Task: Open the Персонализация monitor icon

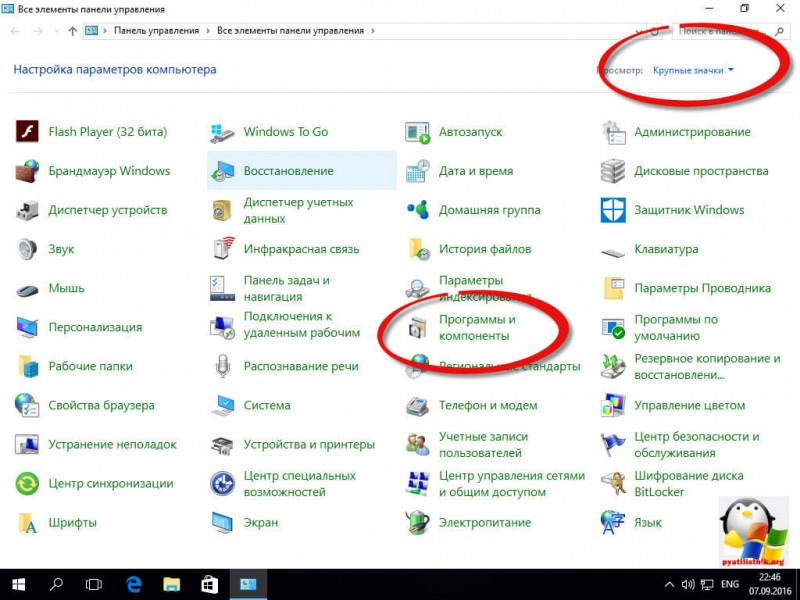Action: (x=27, y=327)
